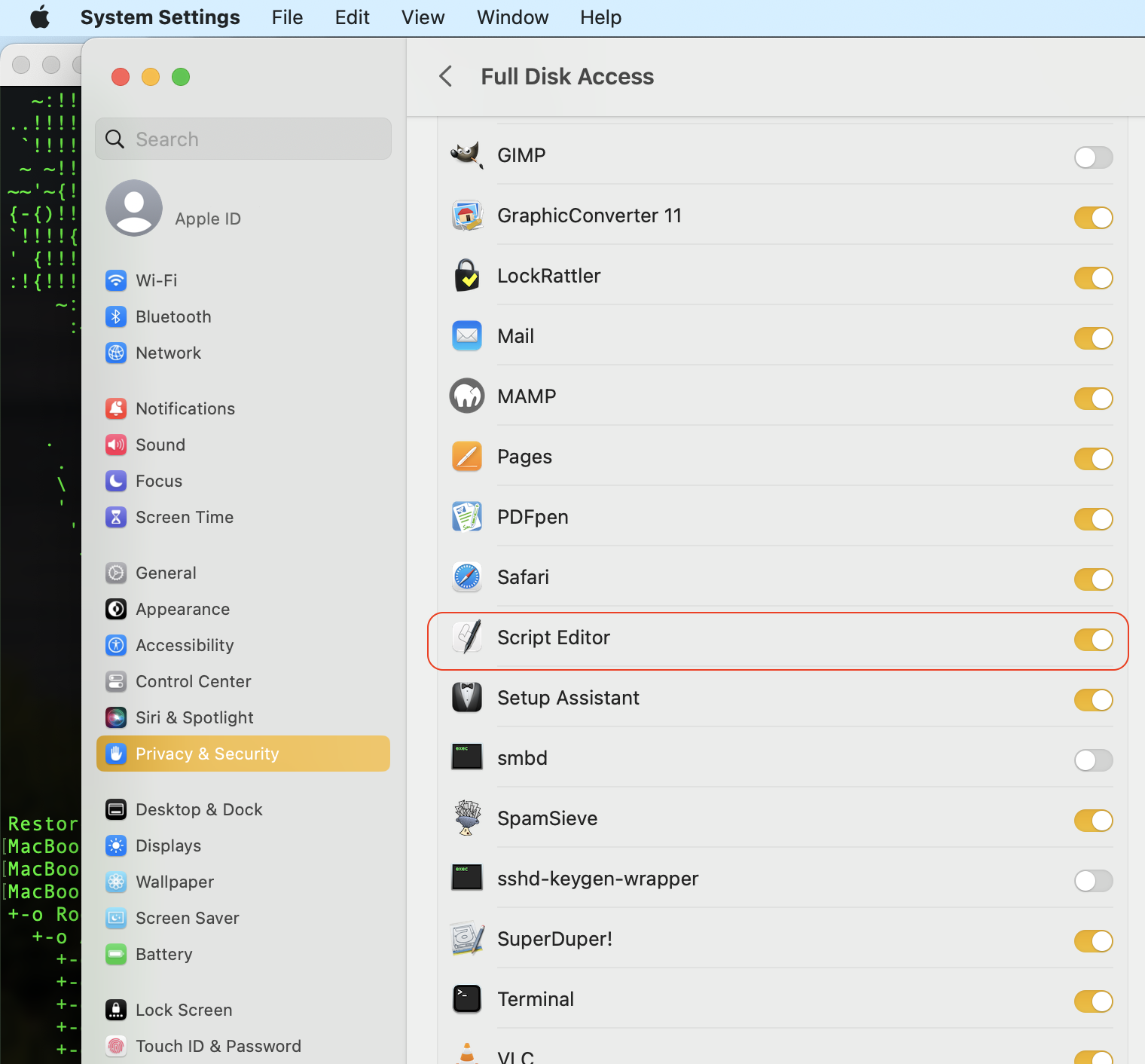The height and width of the screenshot is (1064, 1145).
Task: Open Wallpaper settings in sidebar
Action: [x=243, y=882]
